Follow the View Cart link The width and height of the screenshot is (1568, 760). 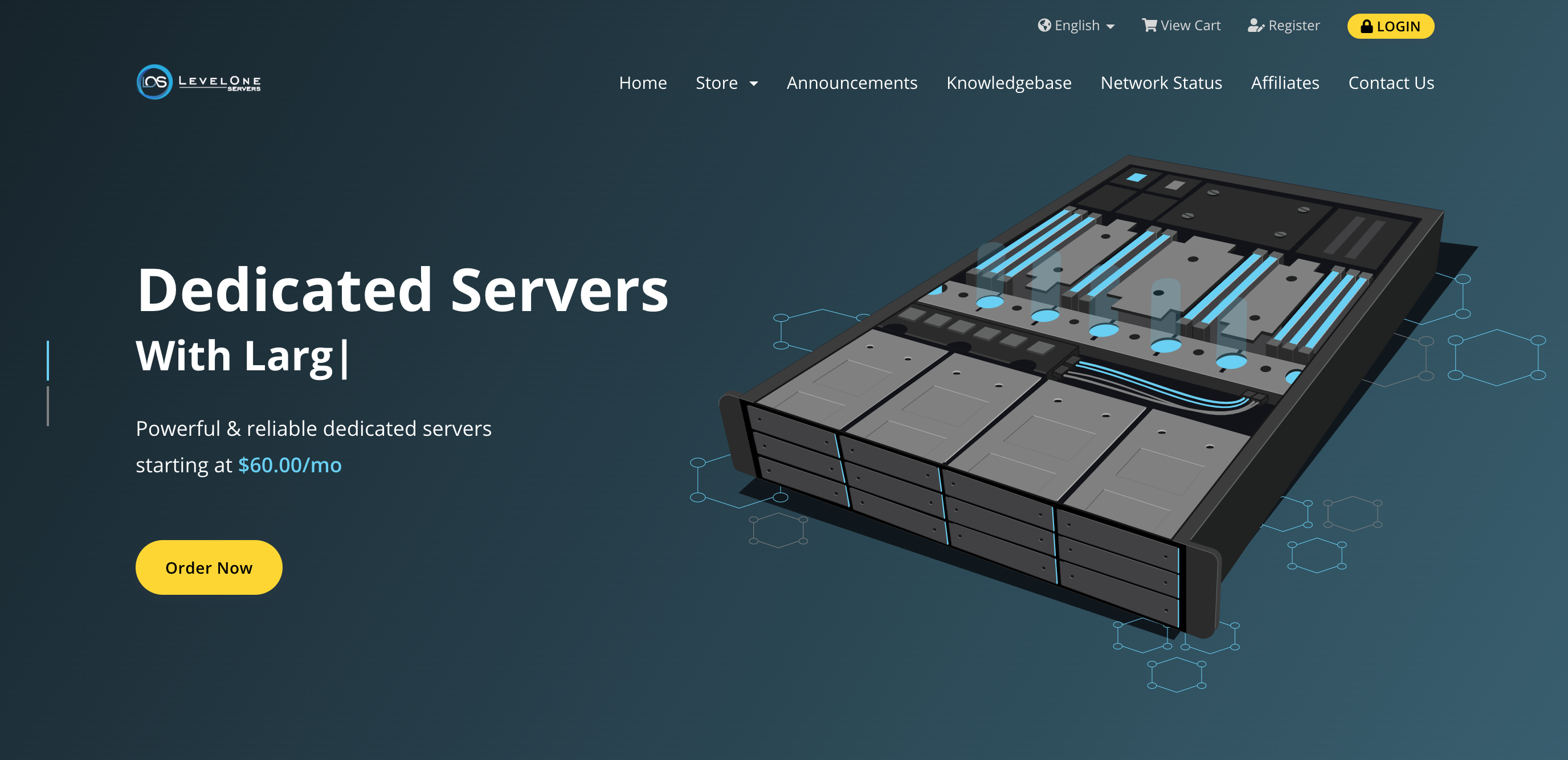(x=1190, y=26)
